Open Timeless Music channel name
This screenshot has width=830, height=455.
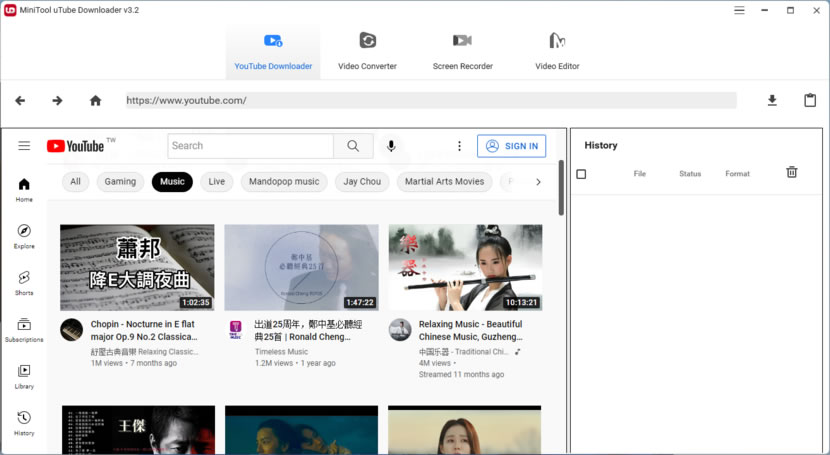(281, 352)
